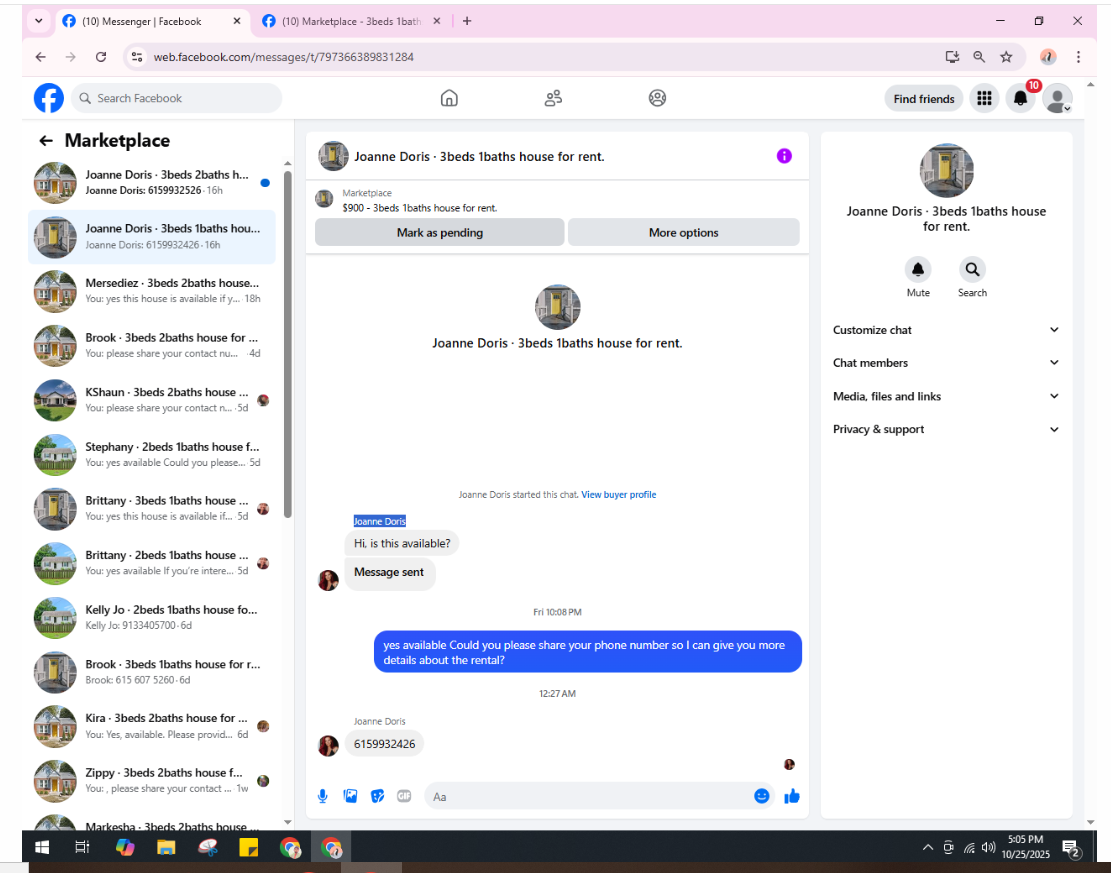Open Windows Start menu
The height and width of the screenshot is (873, 1111).
point(42,847)
